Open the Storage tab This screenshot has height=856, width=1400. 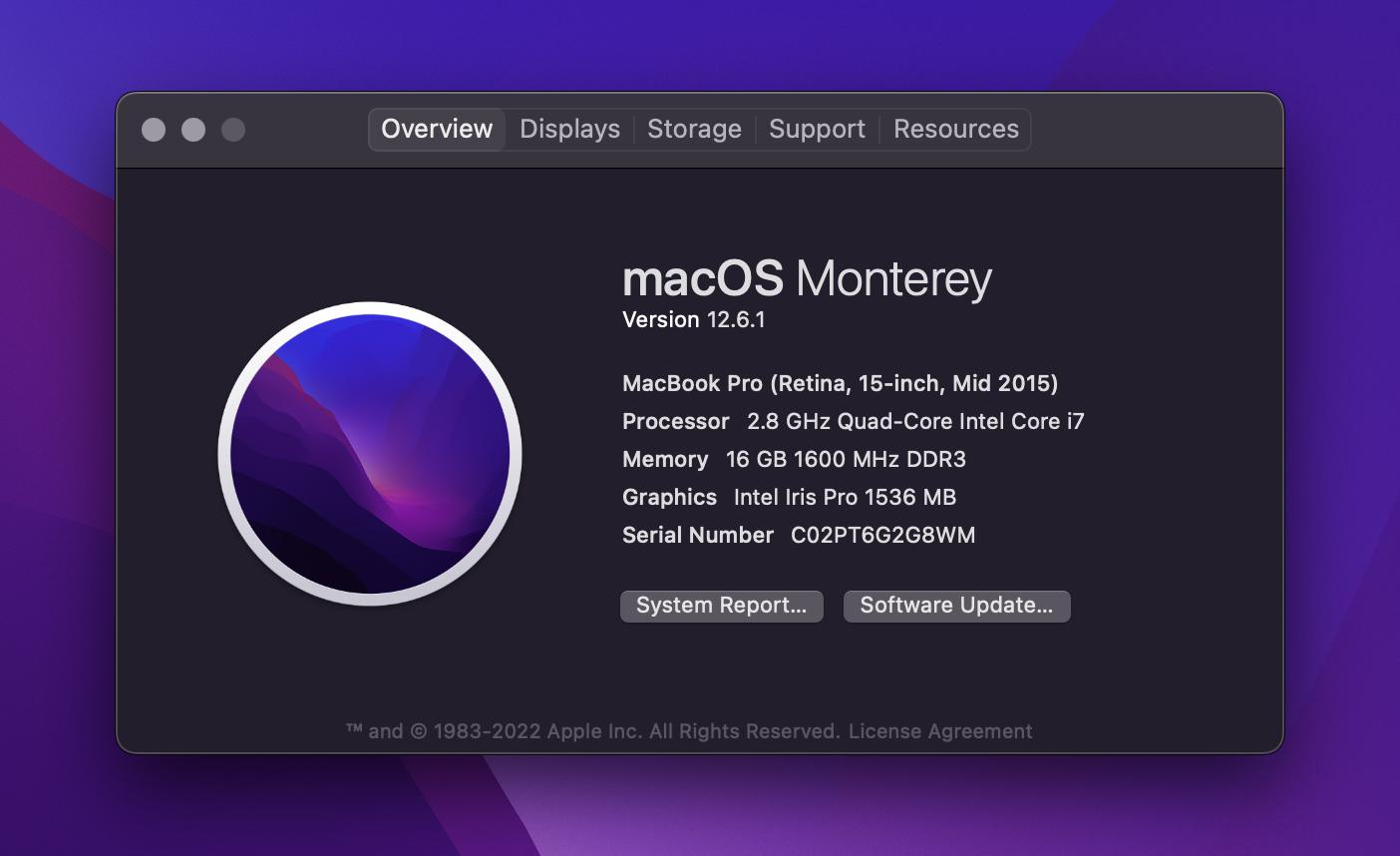click(694, 130)
